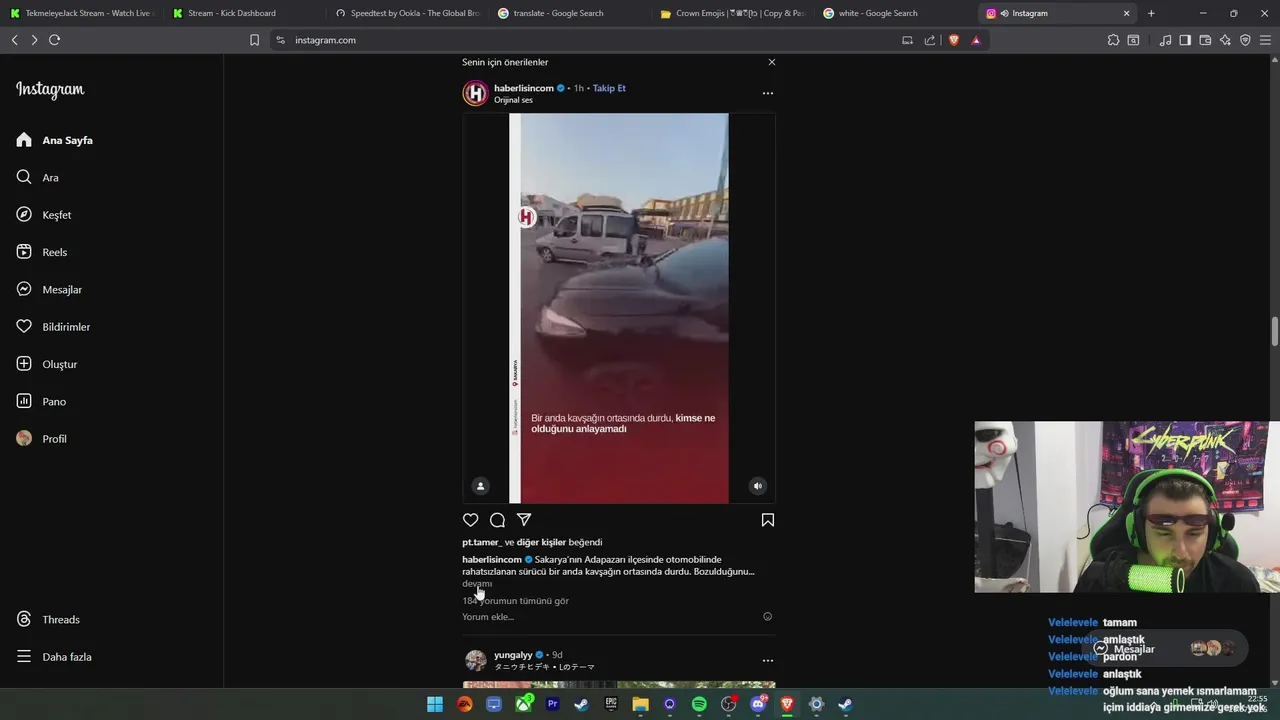Open emoji picker in comment box
This screenshot has width=1280, height=720.
click(x=768, y=617)
